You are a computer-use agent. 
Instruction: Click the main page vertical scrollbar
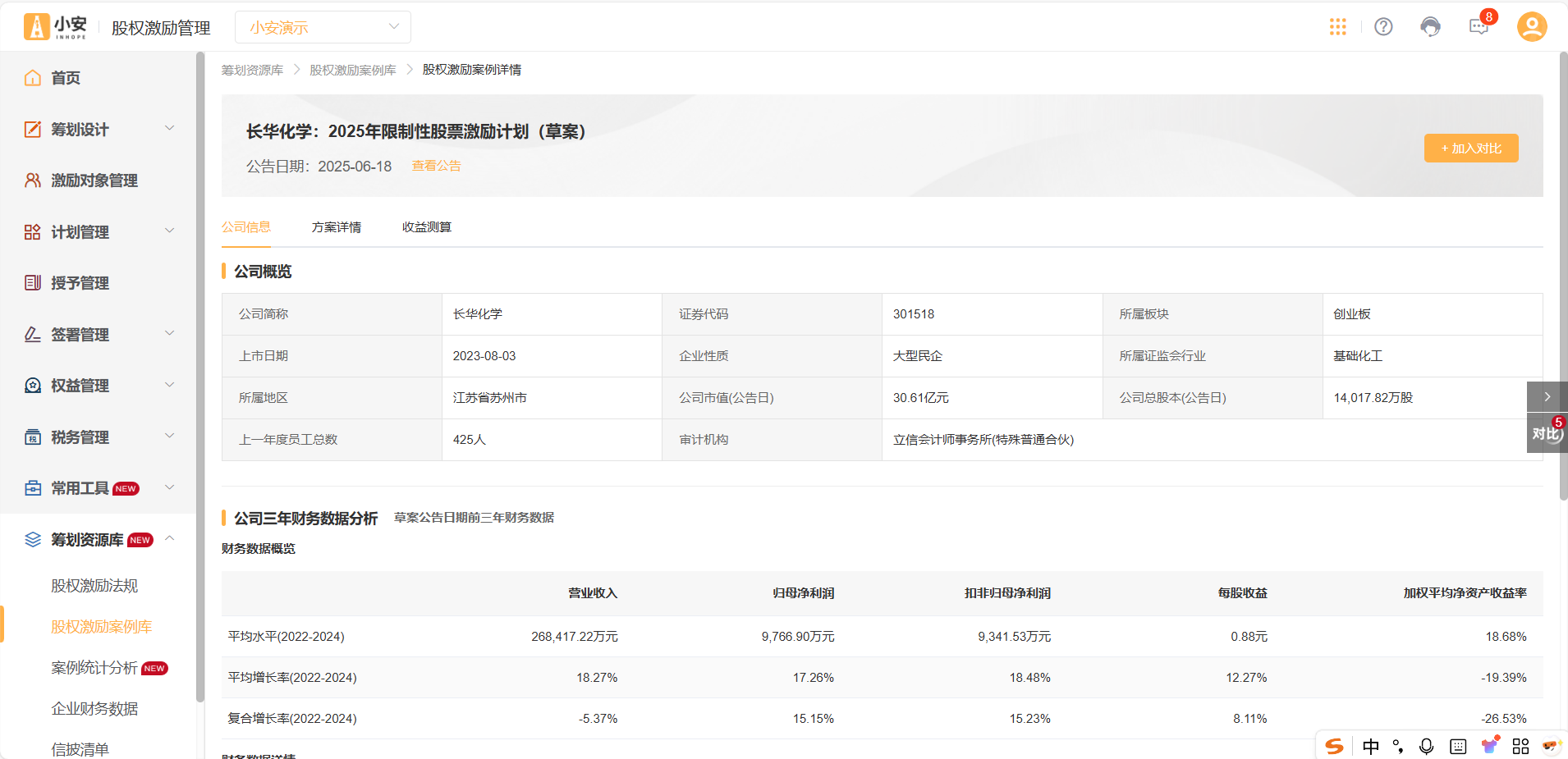pyautogui.click(x=1563, y=276)
